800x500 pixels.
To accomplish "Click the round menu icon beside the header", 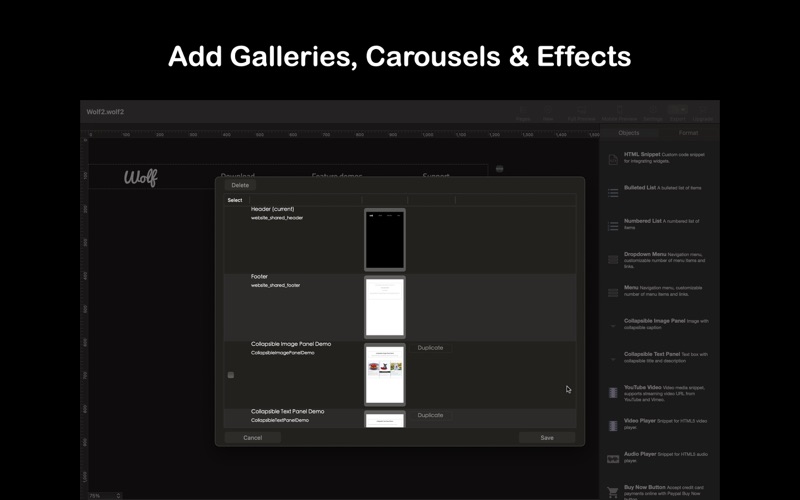I will [x=499, y=169].
